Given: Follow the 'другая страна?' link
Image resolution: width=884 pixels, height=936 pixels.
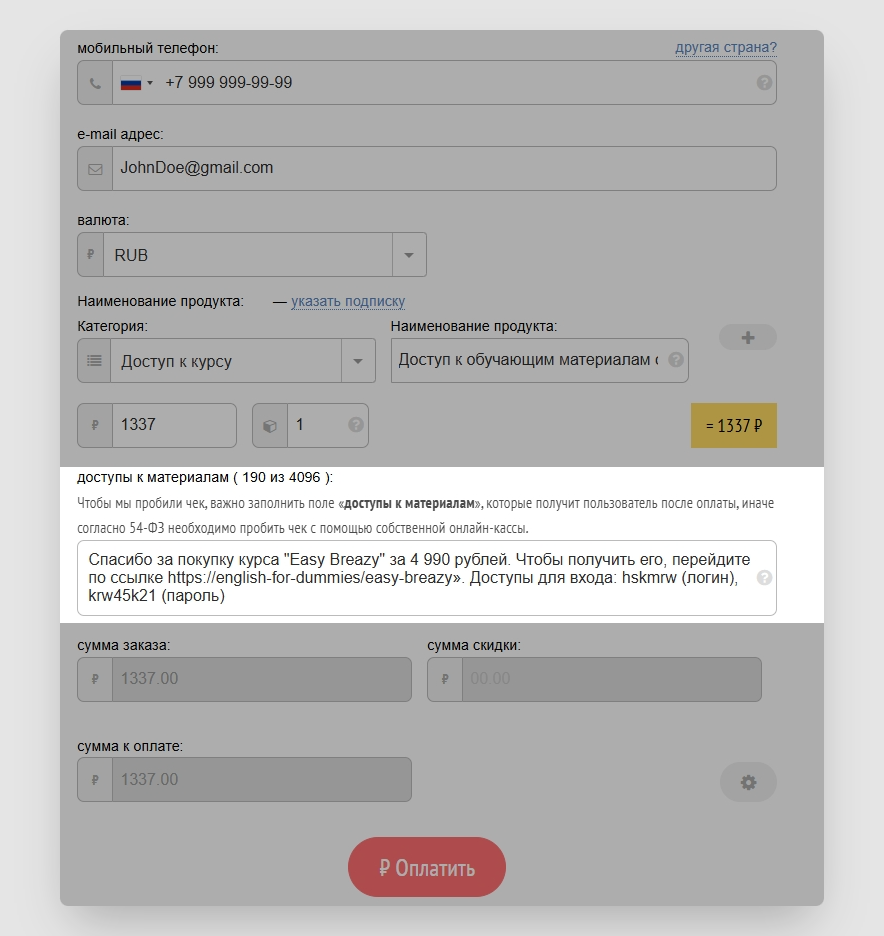Looking at the screenshot, I should click(725, 47).
